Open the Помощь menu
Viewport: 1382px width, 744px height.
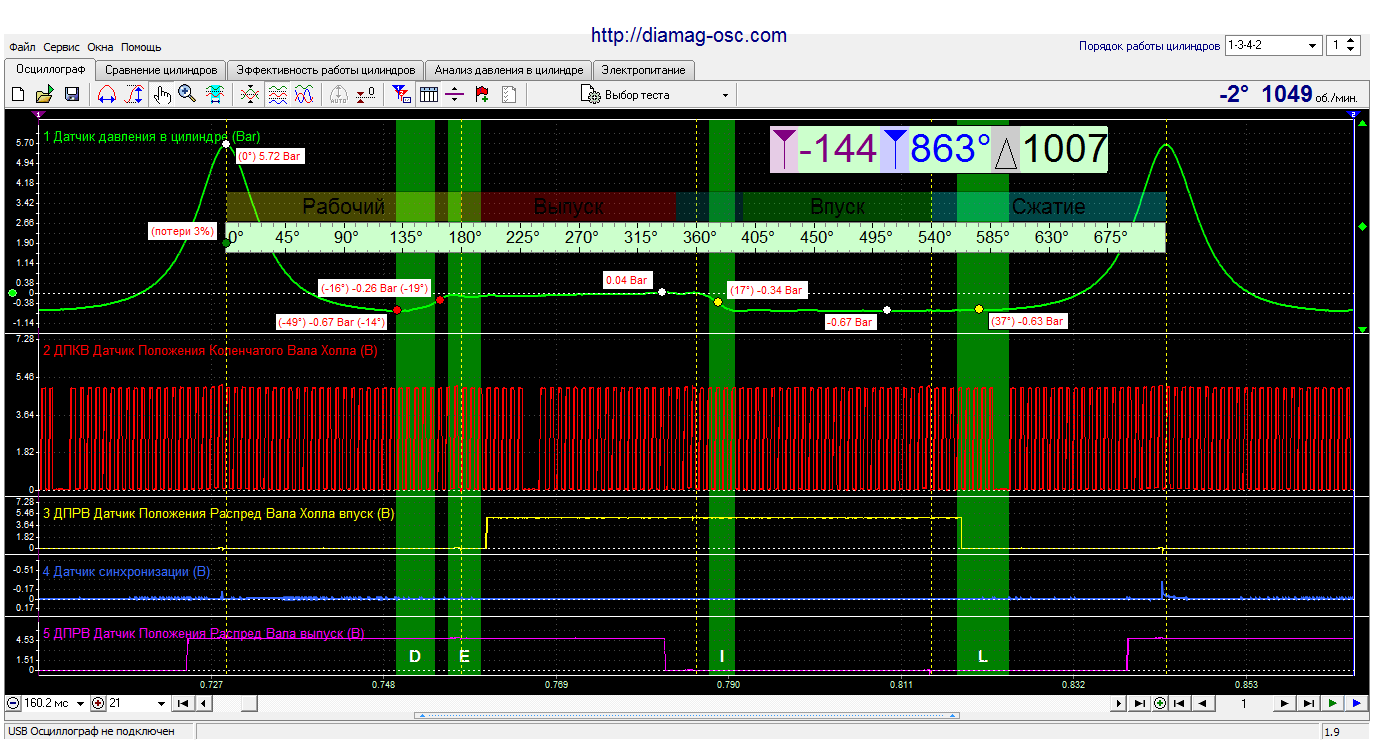(x=141, y=47)
